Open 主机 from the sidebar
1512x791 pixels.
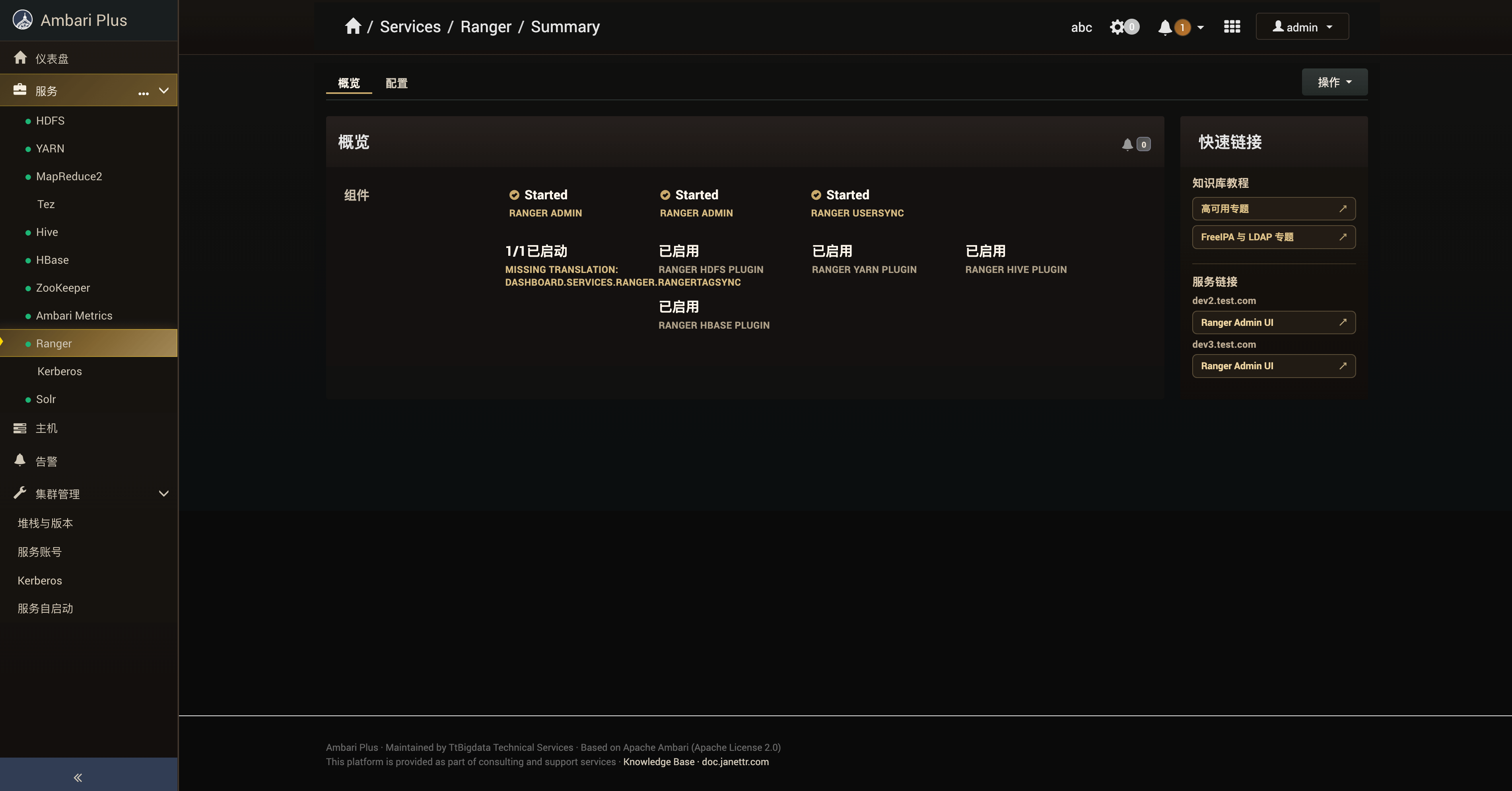(x=47, y=428)
